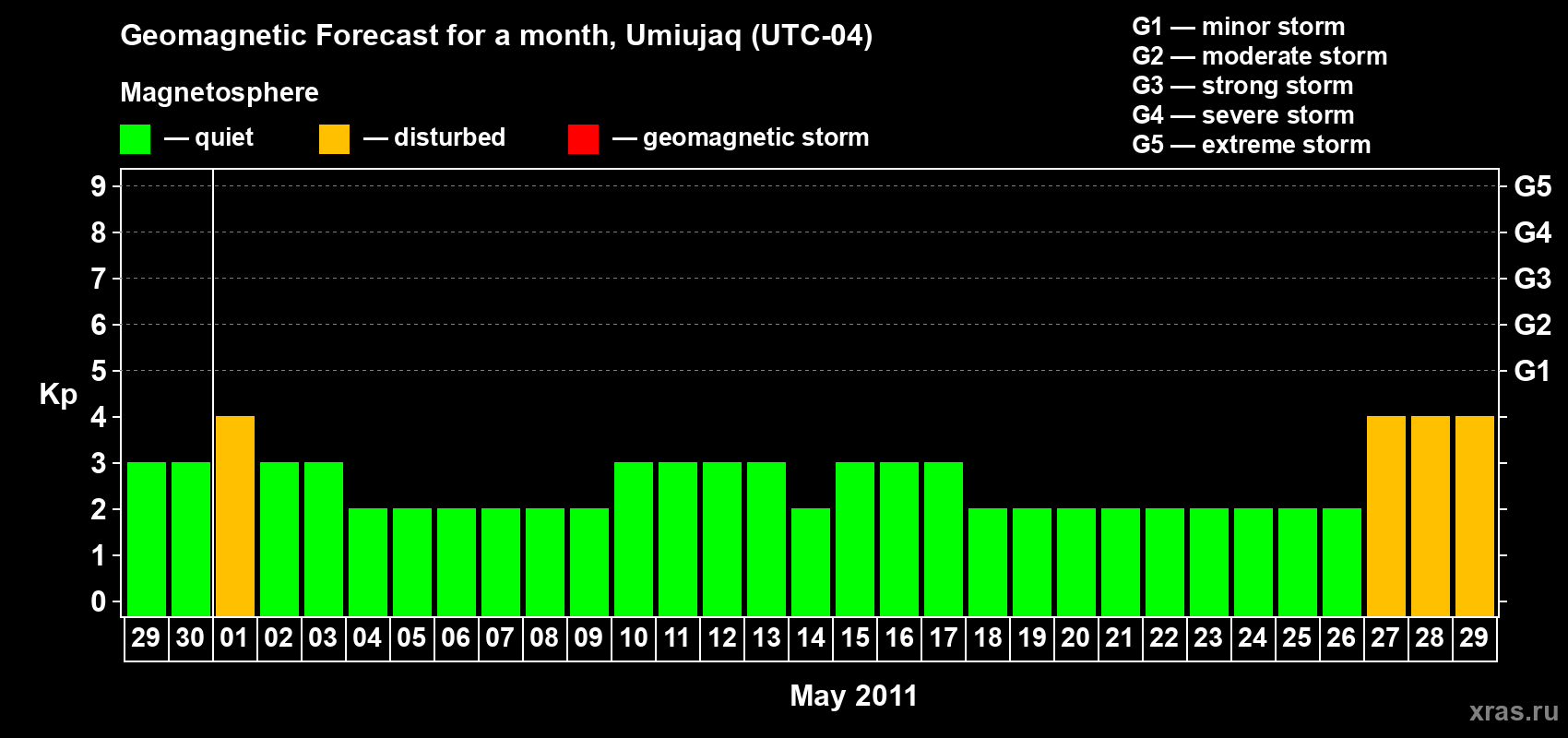Click the Kp value 9 on left axis
The image size is (1568, 738).
99,186
